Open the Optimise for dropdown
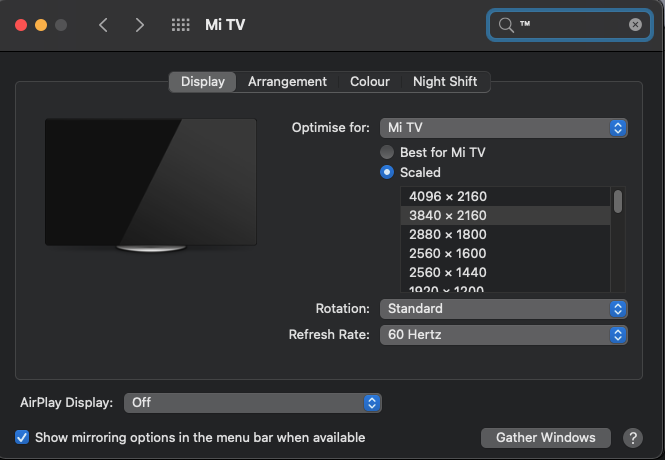The width and height of the screenshot is (665, 460). point(503,128)
